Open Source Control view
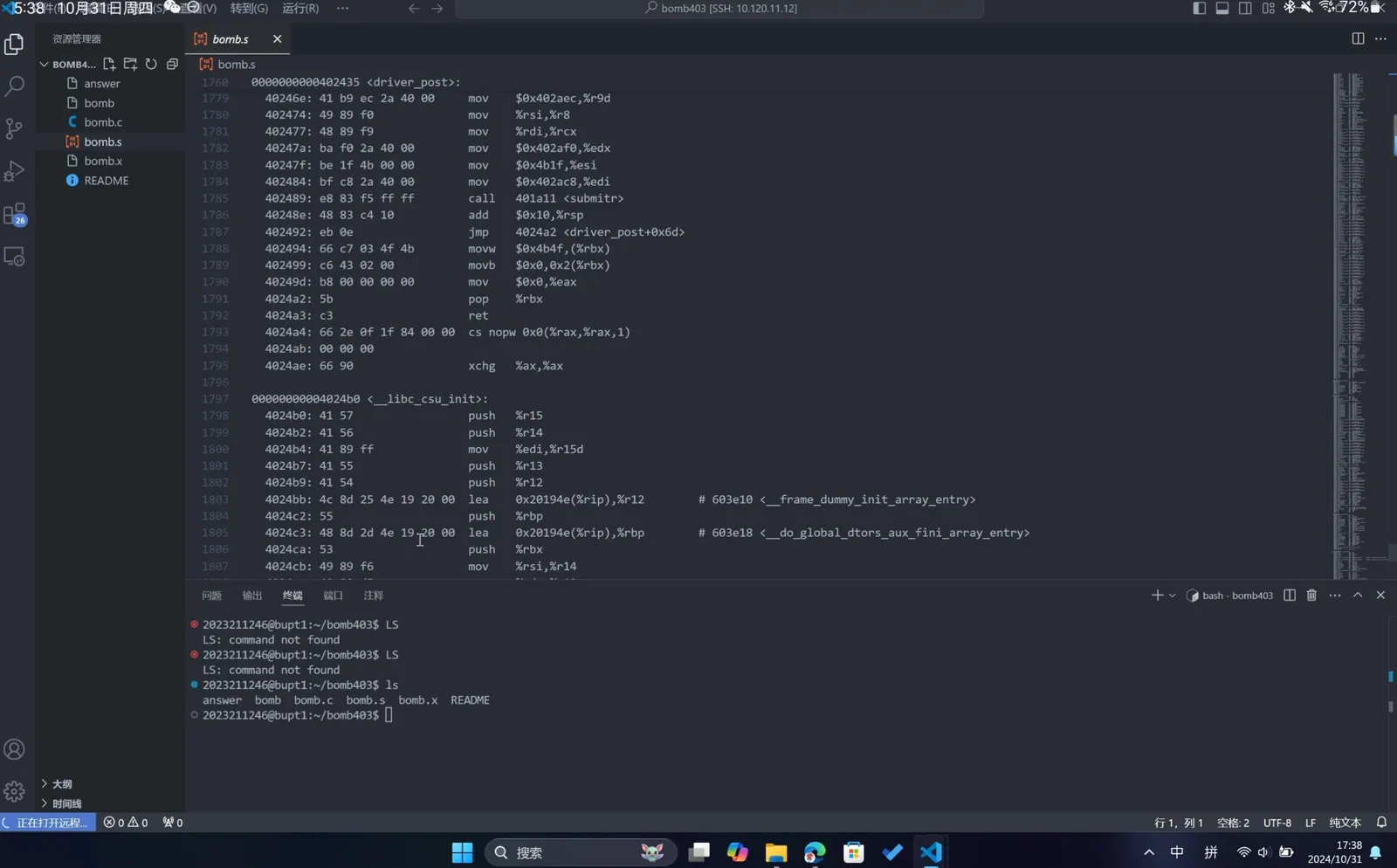 15,129
